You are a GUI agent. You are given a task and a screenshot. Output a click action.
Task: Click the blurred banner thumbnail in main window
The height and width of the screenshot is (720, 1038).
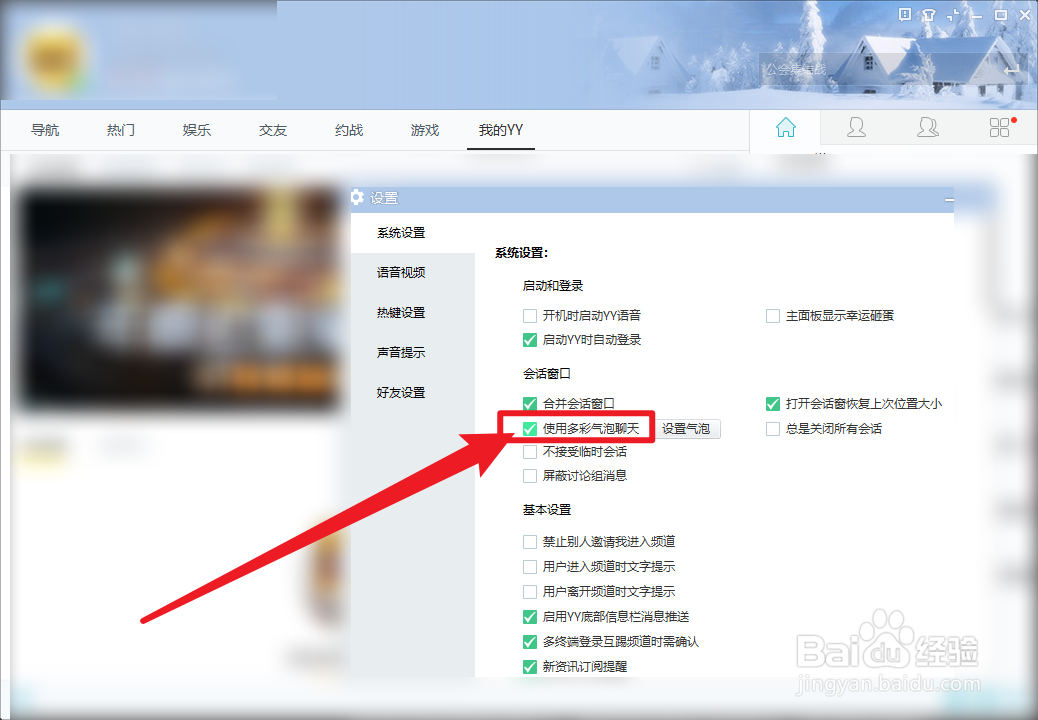(x=180, y=298)
